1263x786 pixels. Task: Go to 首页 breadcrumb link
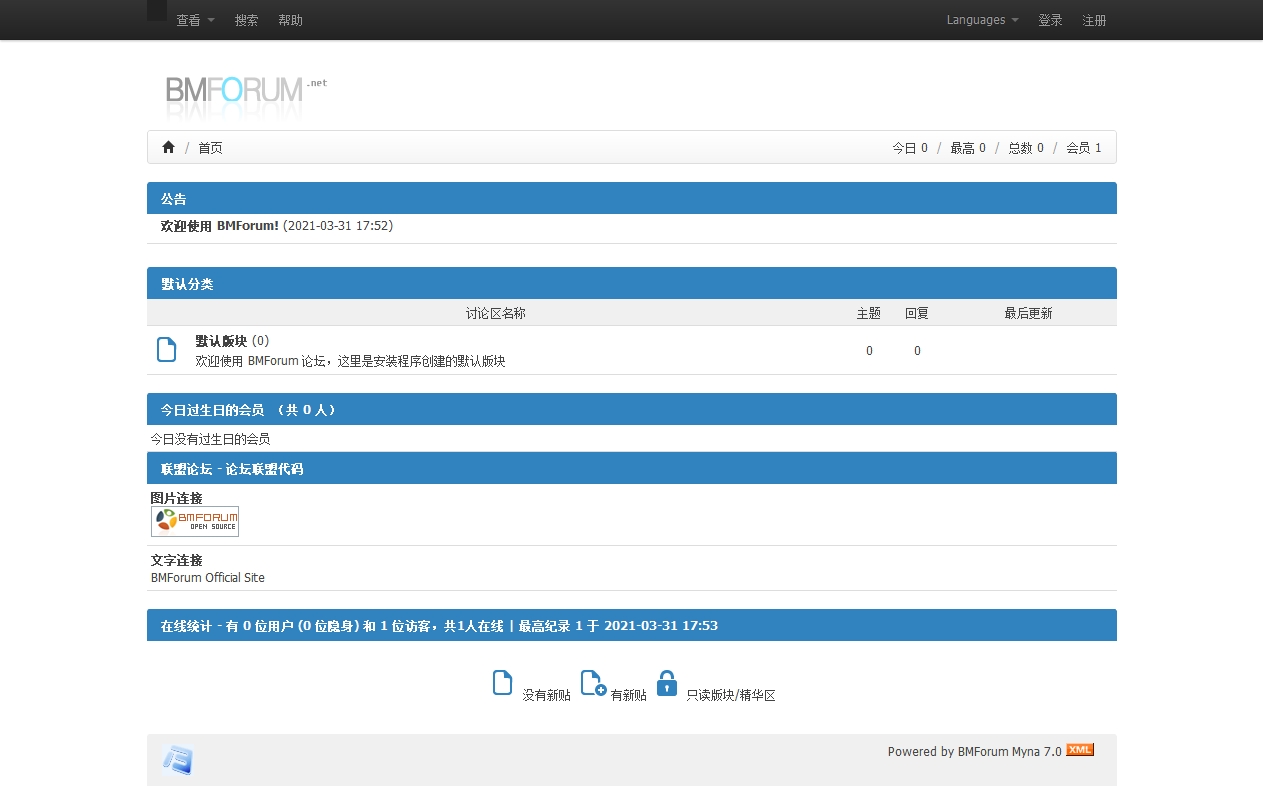(x=210, y=148)
